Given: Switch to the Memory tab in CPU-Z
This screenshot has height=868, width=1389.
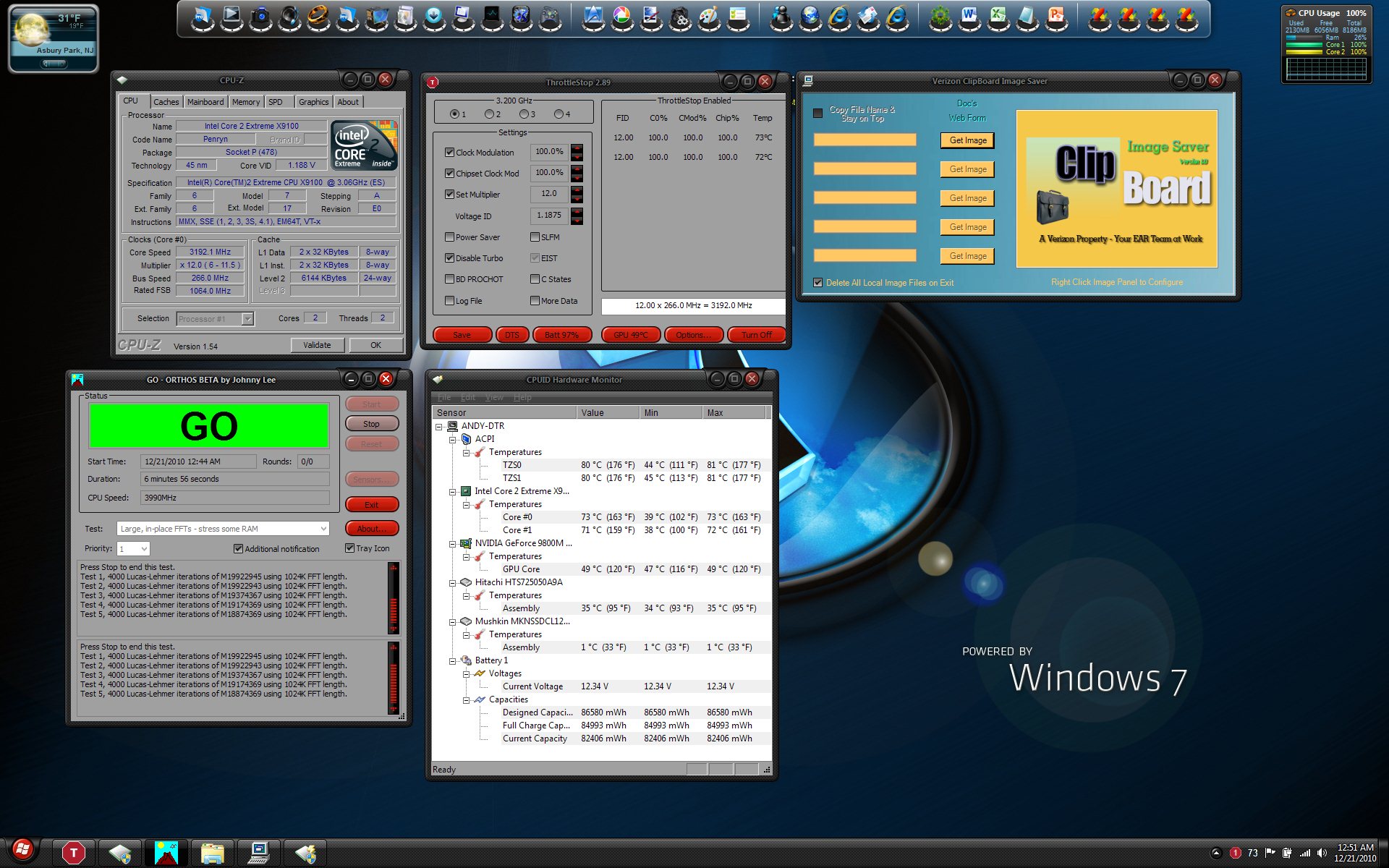Looking at the screenshot, I should [x=245, y=102].
